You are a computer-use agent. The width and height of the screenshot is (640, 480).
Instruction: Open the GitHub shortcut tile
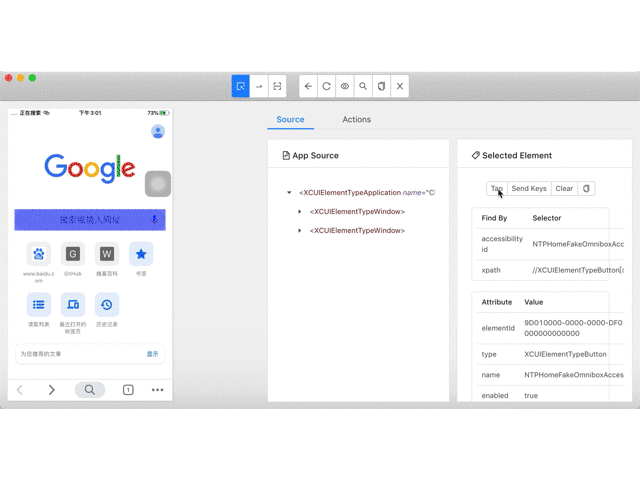pos(73,254)
